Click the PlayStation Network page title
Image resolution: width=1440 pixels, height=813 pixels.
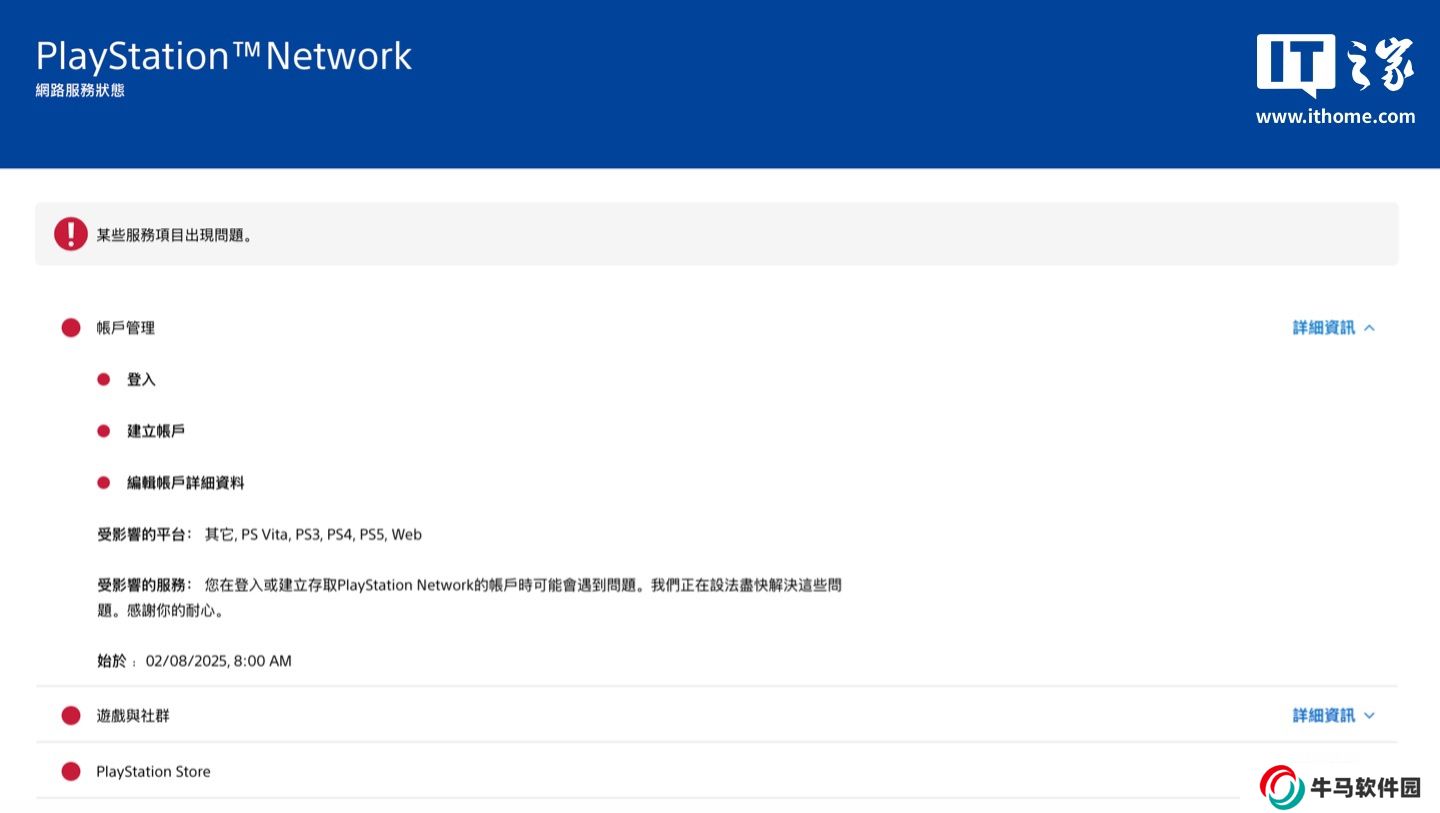click(x=224, y=56)
